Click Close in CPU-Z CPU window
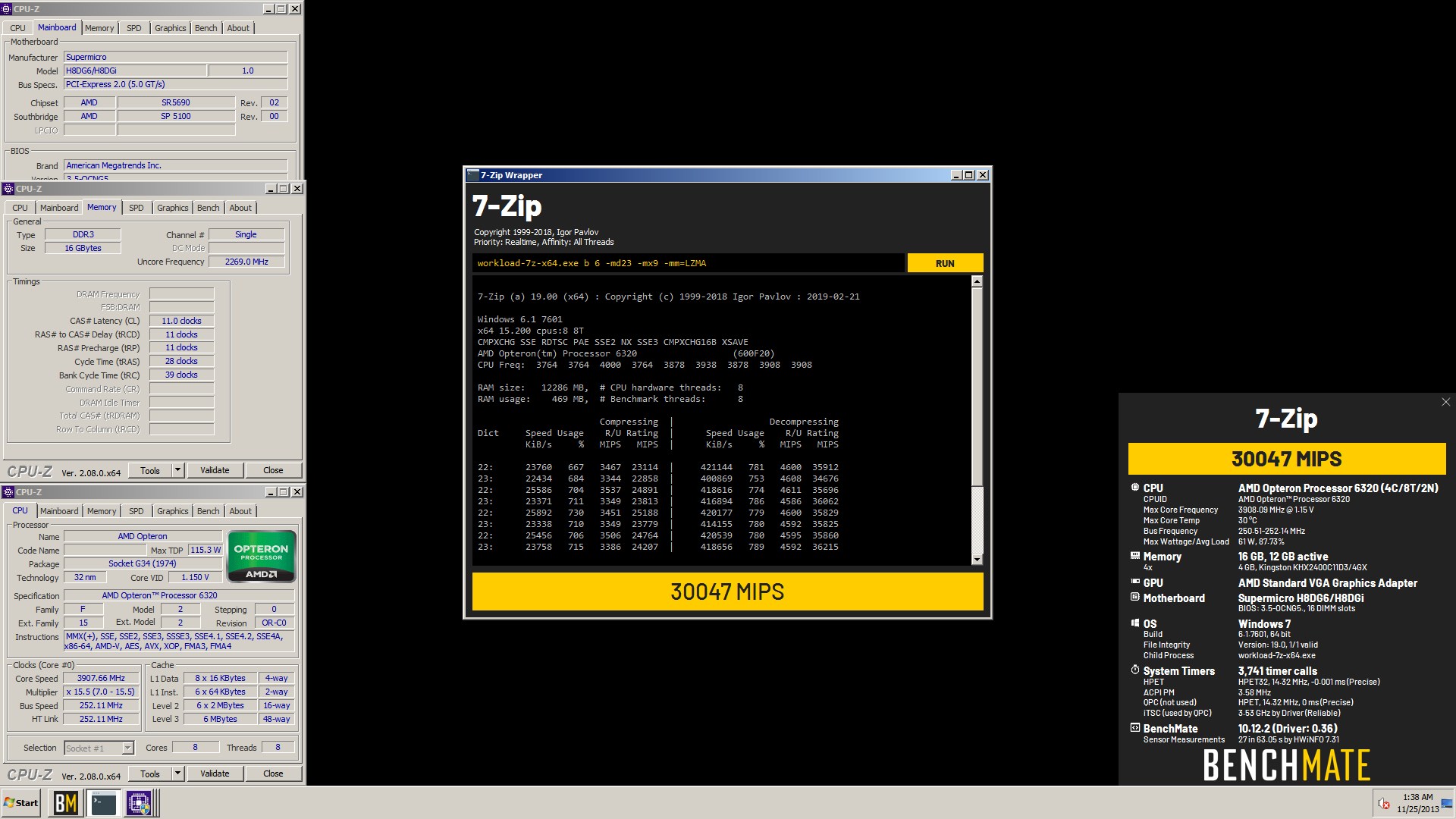This screenshot has height=819, width=1456. pos(273,773)
